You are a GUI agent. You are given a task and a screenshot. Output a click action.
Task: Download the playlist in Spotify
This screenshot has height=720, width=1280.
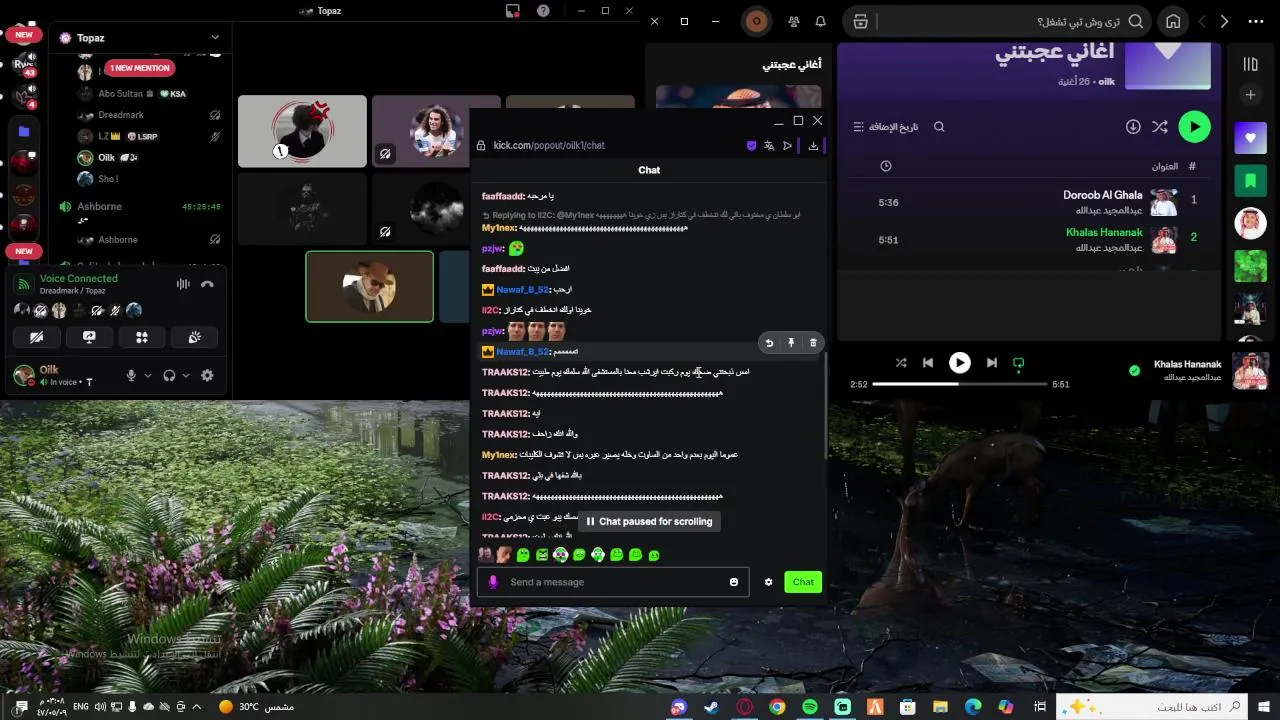tap(1133, 127)
